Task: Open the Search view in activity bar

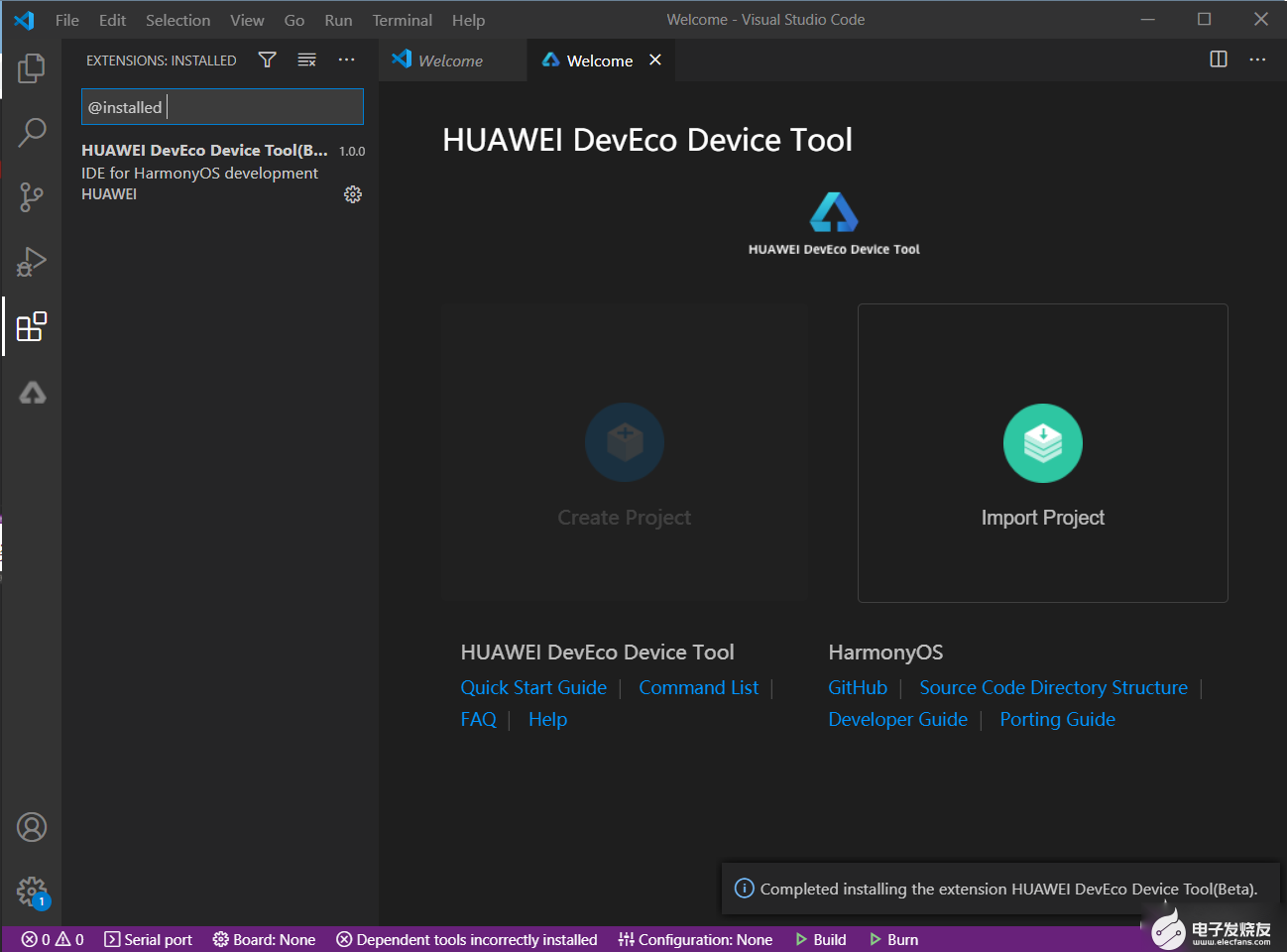Action: pyautogui.click(x=32, y=132)
